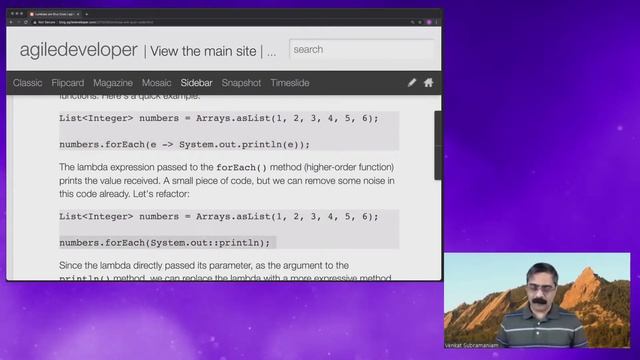Click the Not Secure site info indicator
Viewport: 640px width, 360px height.
point(44,22)
